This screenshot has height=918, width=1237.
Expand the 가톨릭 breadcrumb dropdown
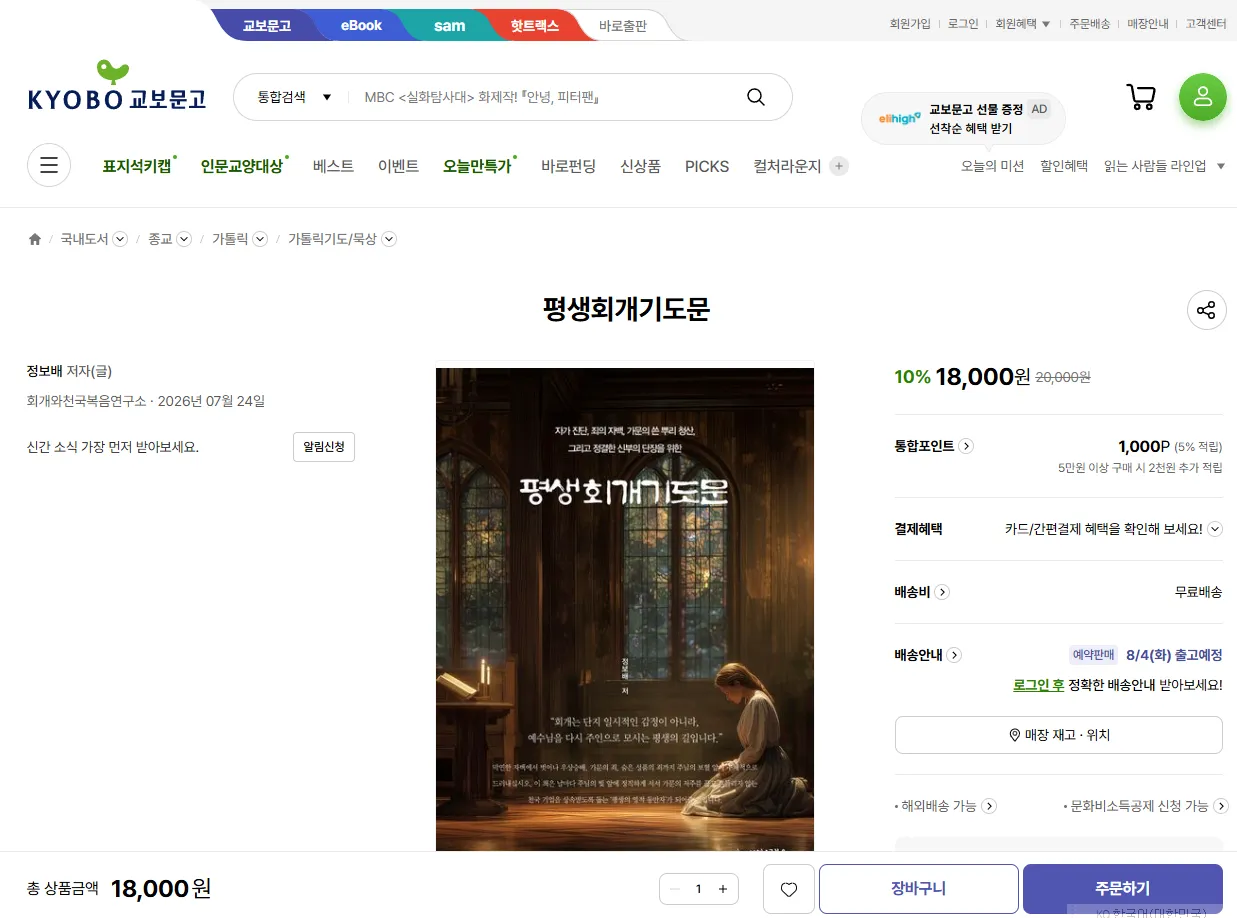260,239
